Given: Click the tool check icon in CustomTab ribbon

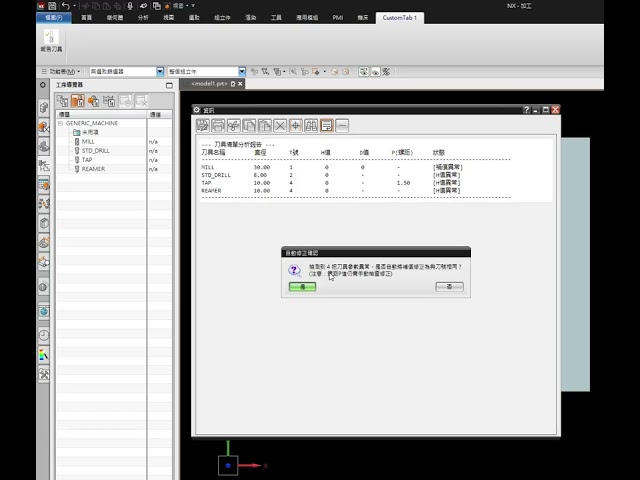Looking at the screenshot, I should (x=51, y=37).
